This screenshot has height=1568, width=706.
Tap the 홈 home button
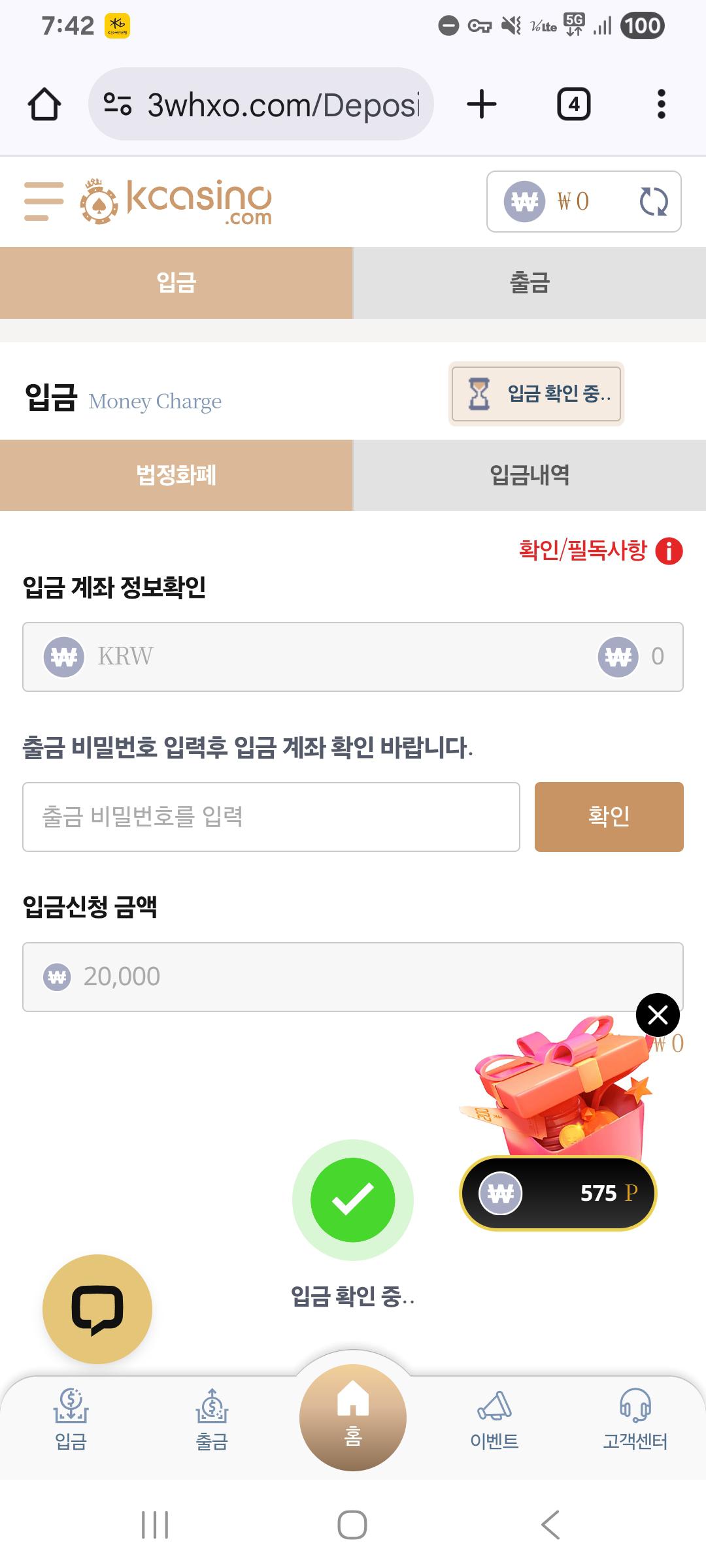353,1418
